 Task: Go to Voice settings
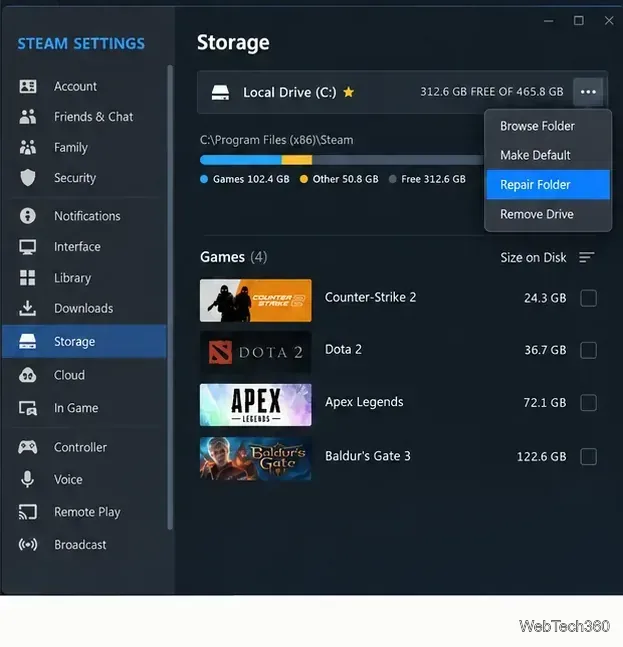coord(85,479)
